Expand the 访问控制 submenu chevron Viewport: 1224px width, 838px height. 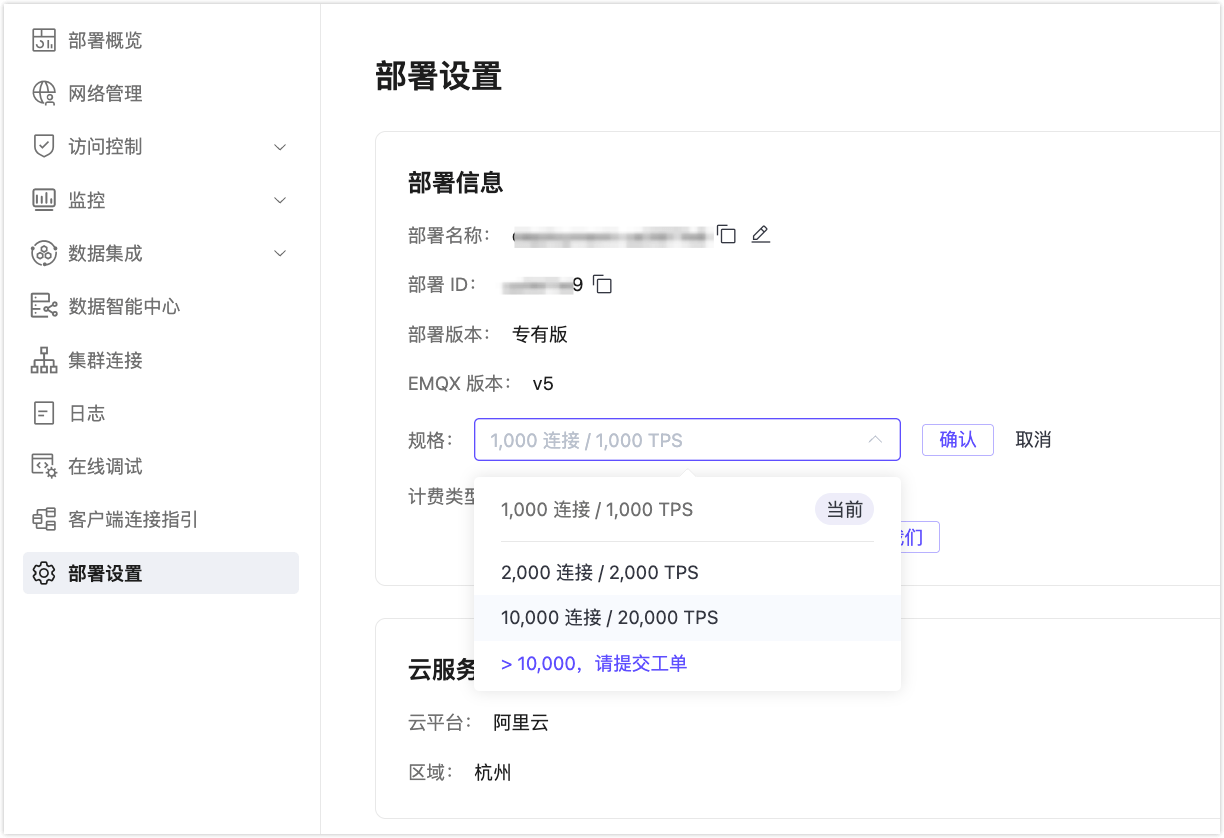[280, 147]
